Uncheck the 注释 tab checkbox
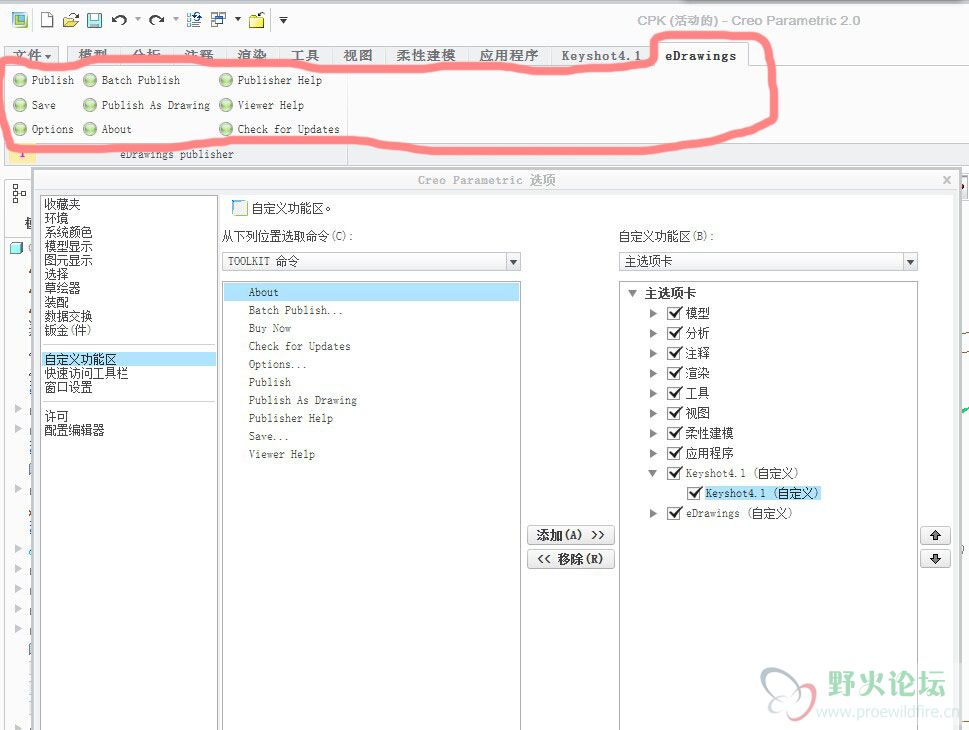 (674, 353)
